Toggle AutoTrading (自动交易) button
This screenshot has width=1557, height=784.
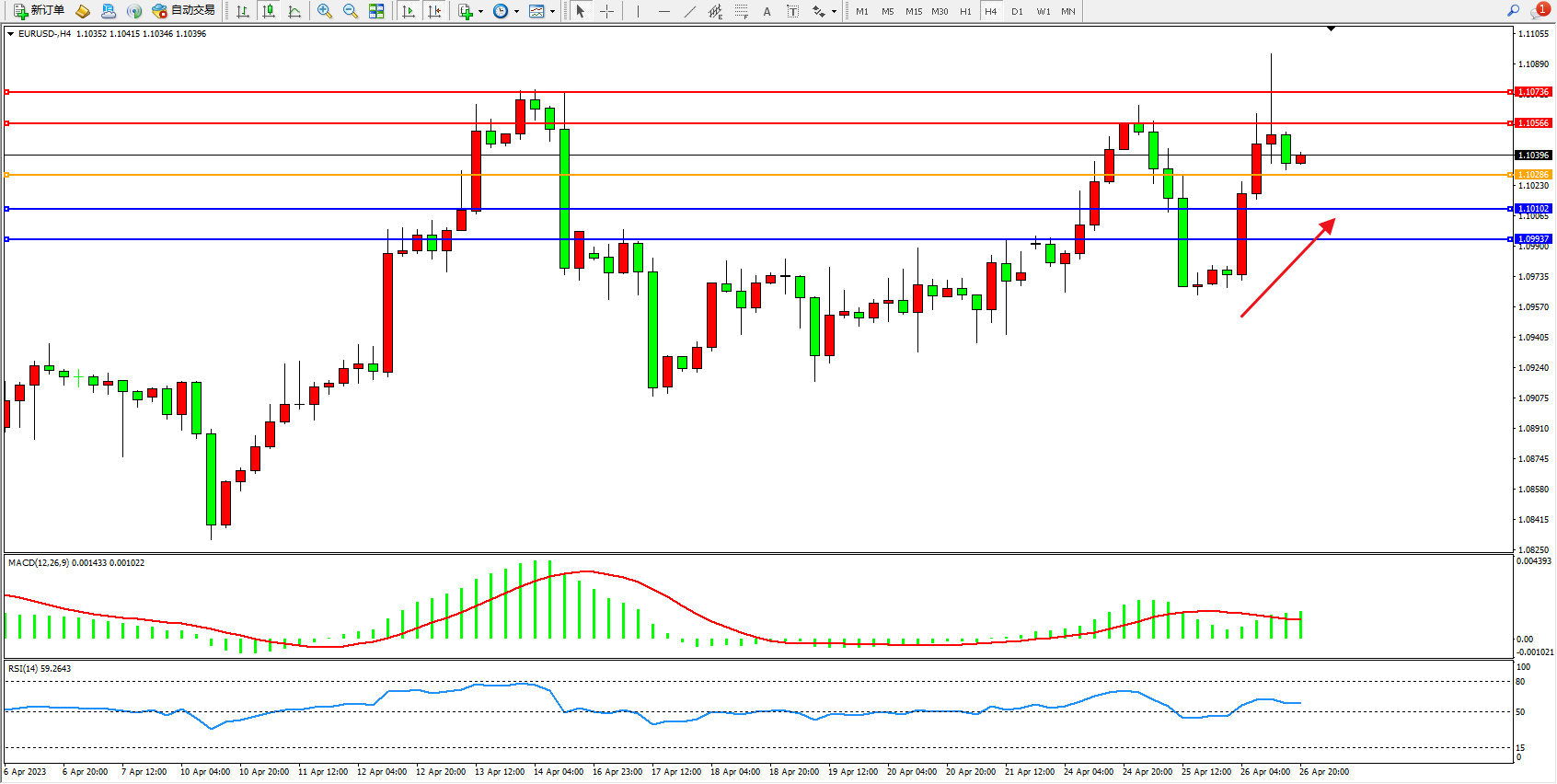183,11
